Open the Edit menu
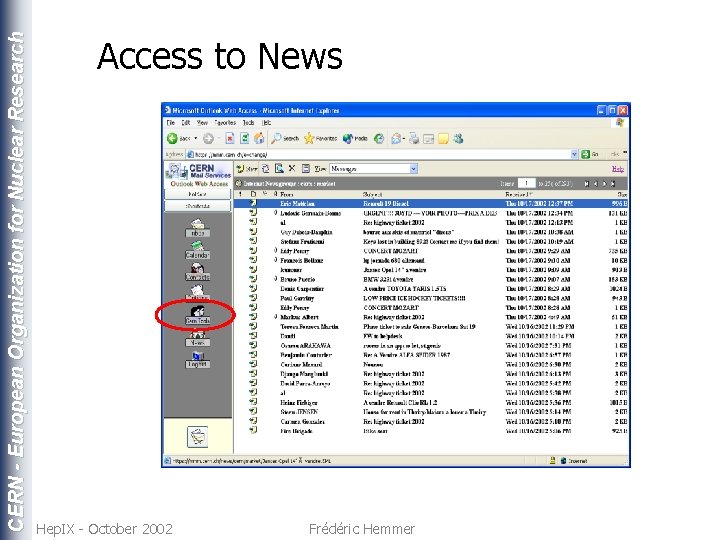Viewport: 720px width, 540px height. 186,123
